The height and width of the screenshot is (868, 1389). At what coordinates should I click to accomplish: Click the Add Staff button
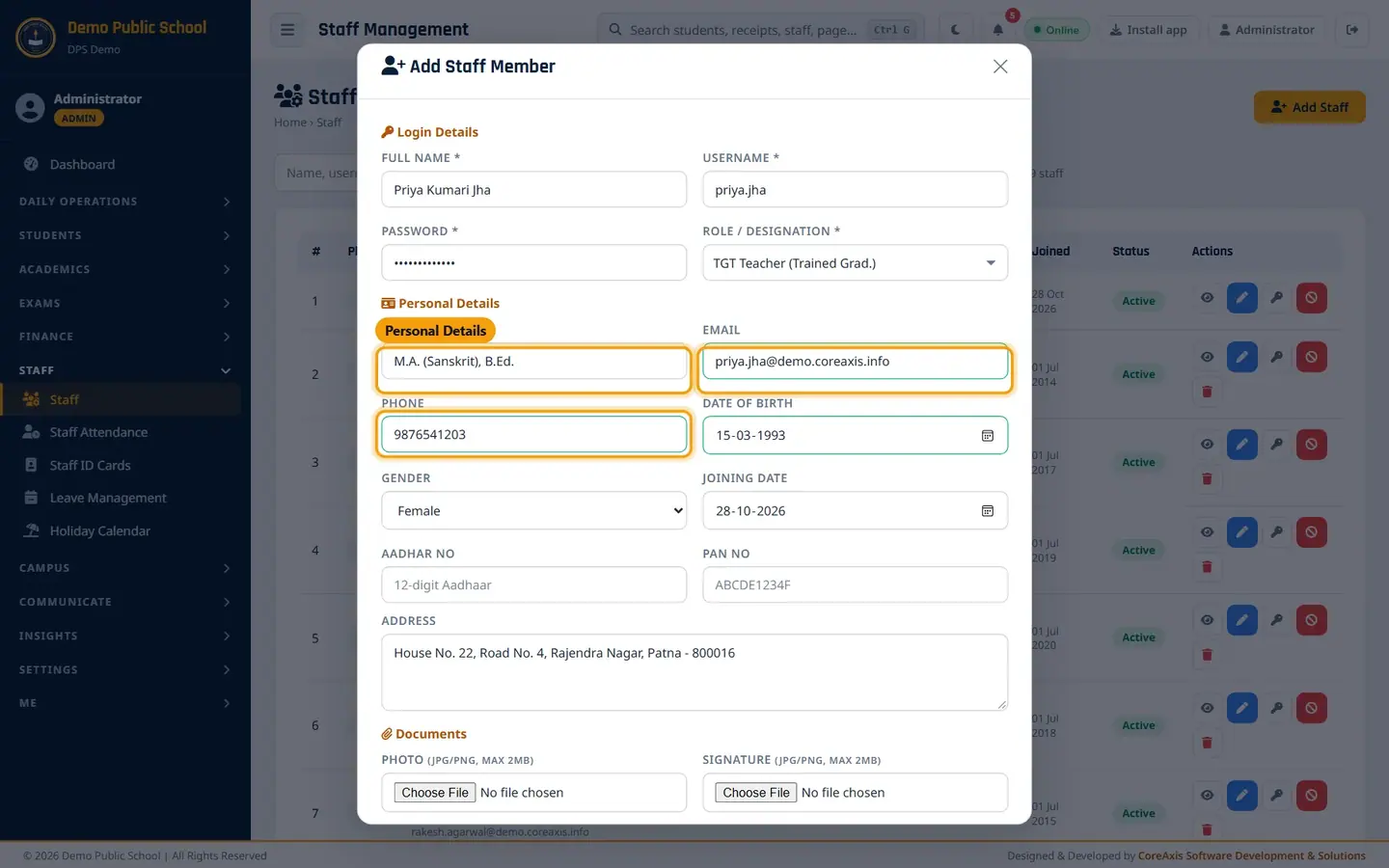click(x=1309, y=107)
